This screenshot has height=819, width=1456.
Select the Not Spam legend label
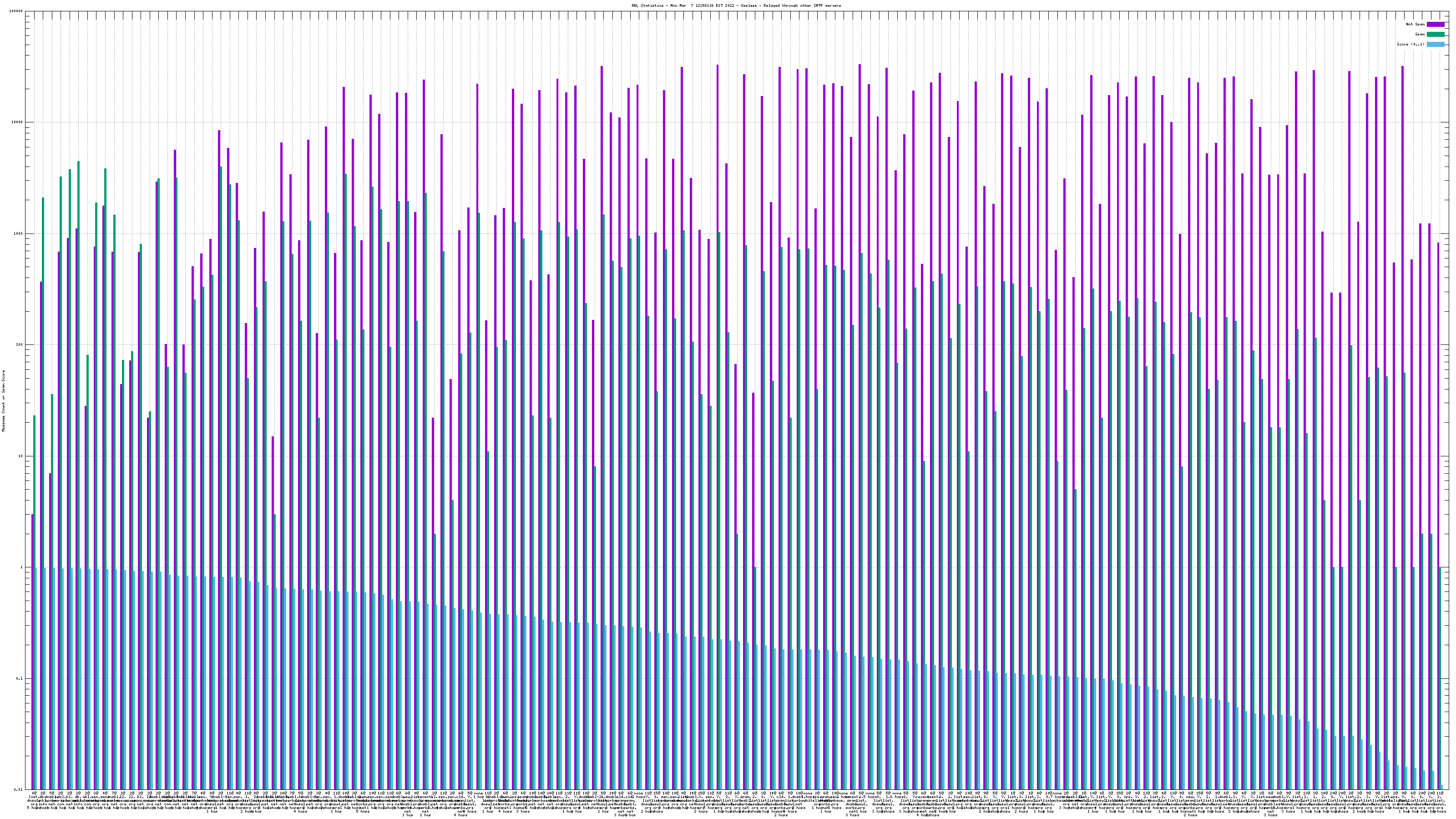[1416, 24]
